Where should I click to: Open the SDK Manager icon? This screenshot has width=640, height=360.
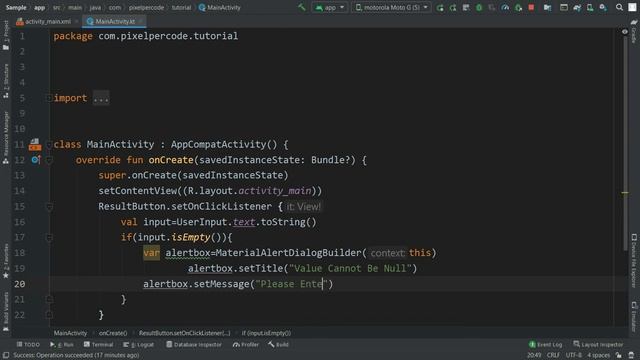click(x=603, y=7)
